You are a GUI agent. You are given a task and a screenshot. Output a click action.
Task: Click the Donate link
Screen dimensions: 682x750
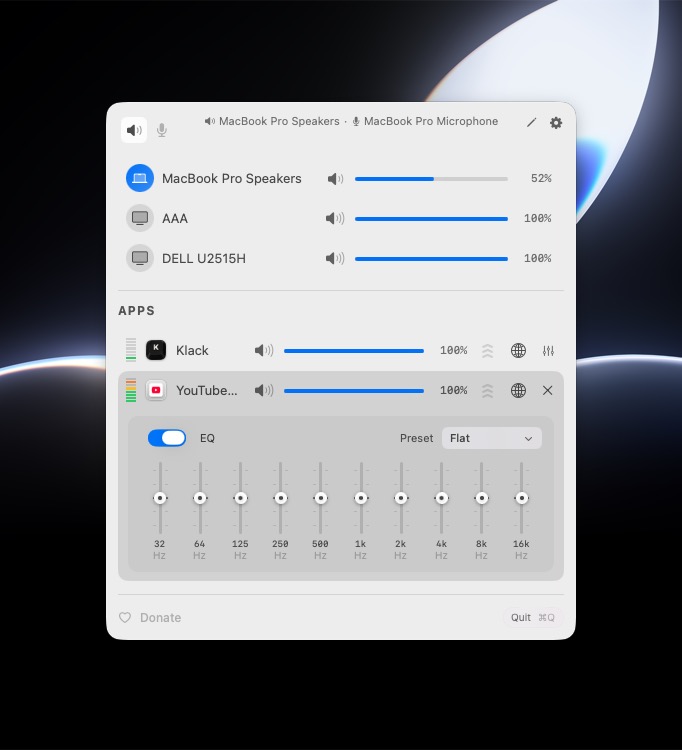[x=150, y=618]
